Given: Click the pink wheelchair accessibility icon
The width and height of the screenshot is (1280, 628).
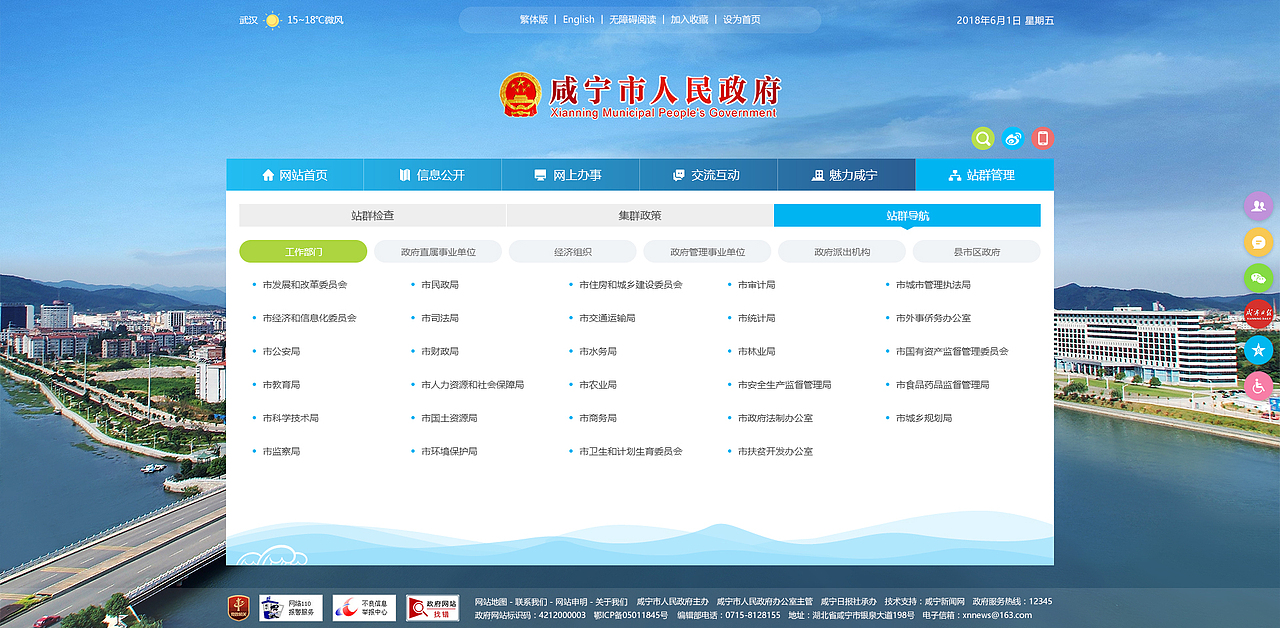Looking at the screenshot, I should pos(1258,386).
